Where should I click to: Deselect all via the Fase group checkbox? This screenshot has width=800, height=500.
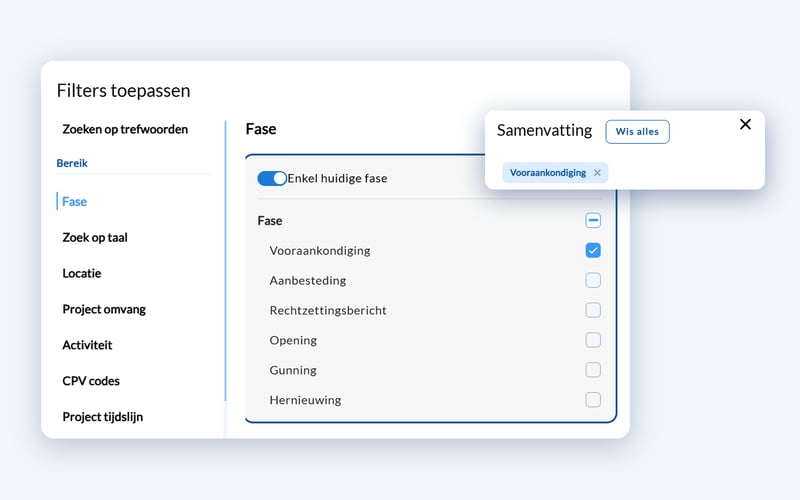point(593,220)
